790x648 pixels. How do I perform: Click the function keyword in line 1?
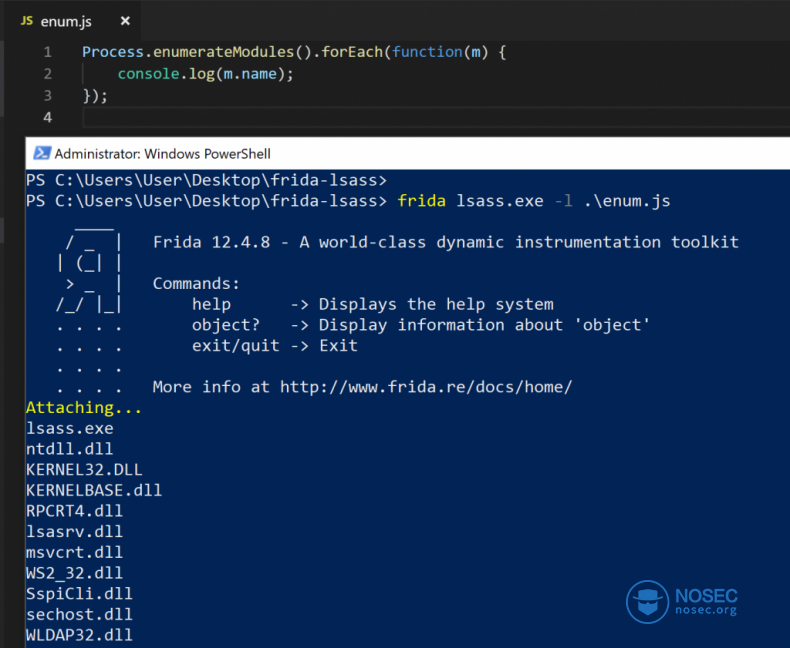427,52
